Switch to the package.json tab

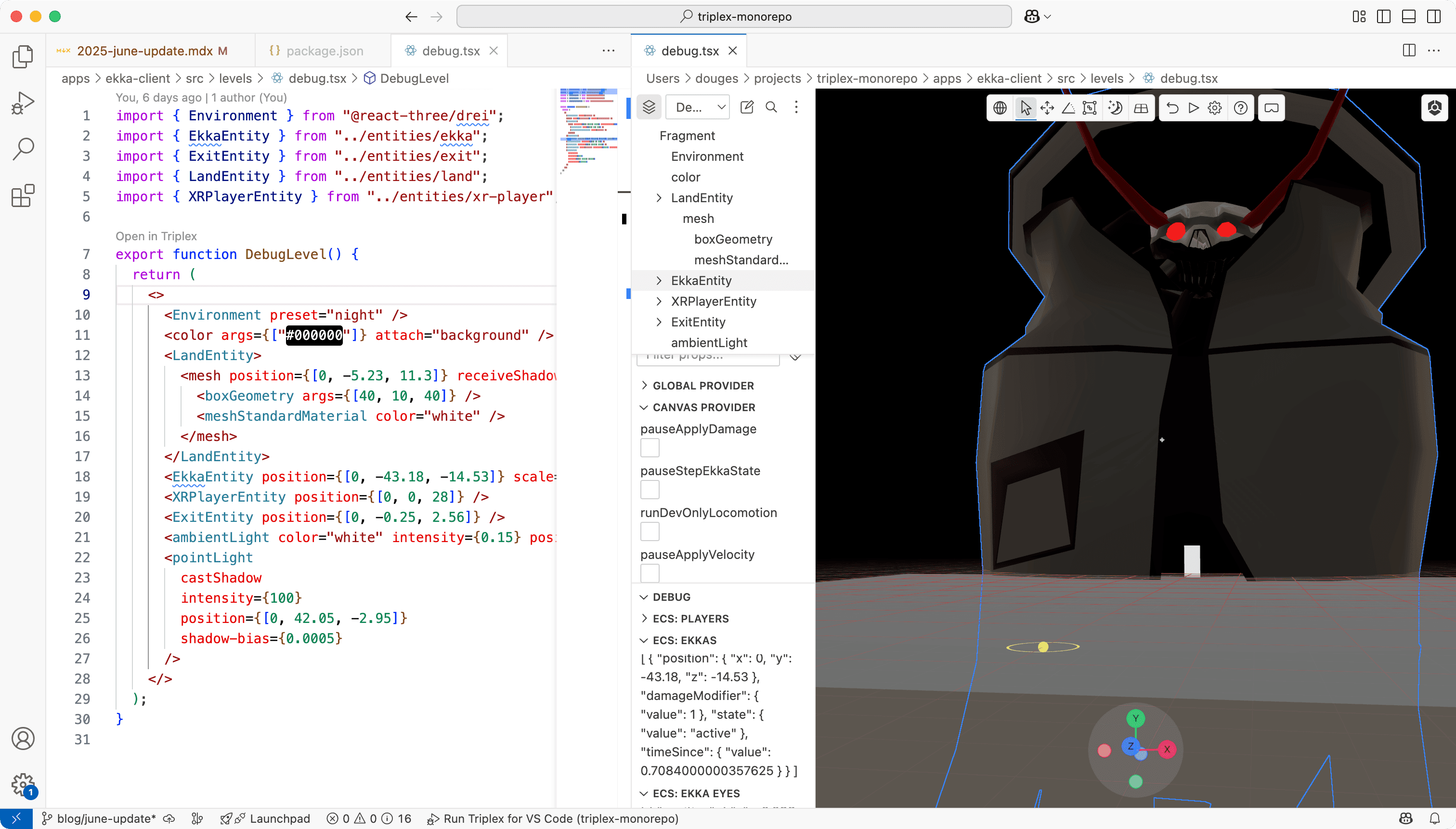click(x=324, y=51)
